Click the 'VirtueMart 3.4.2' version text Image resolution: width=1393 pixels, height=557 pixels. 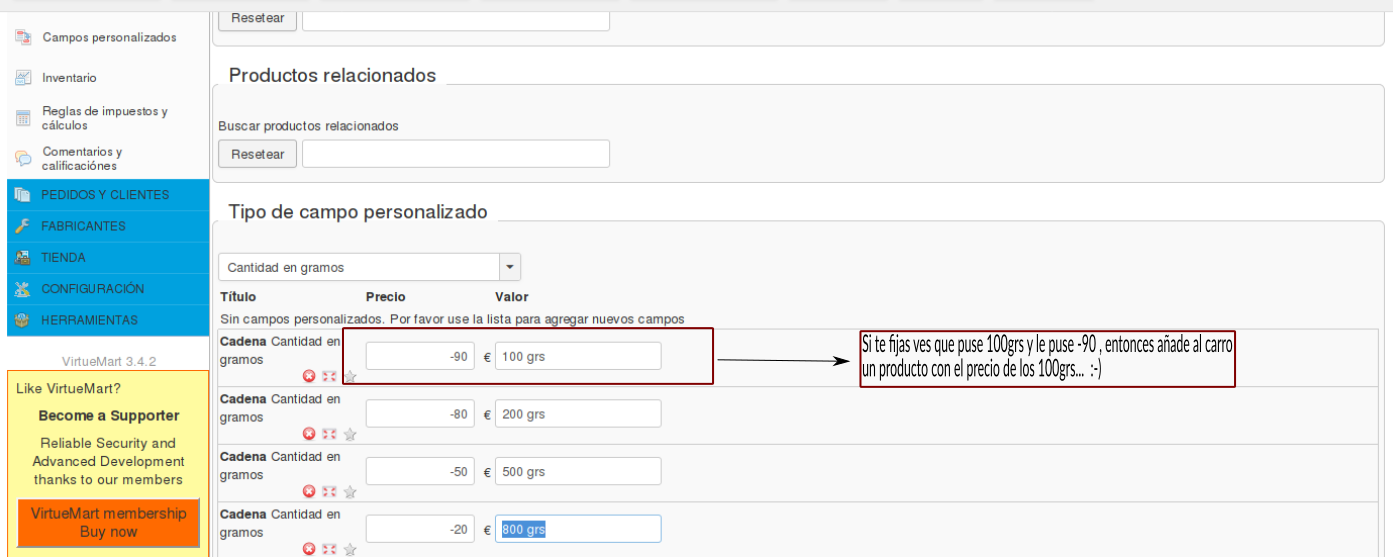109,361
